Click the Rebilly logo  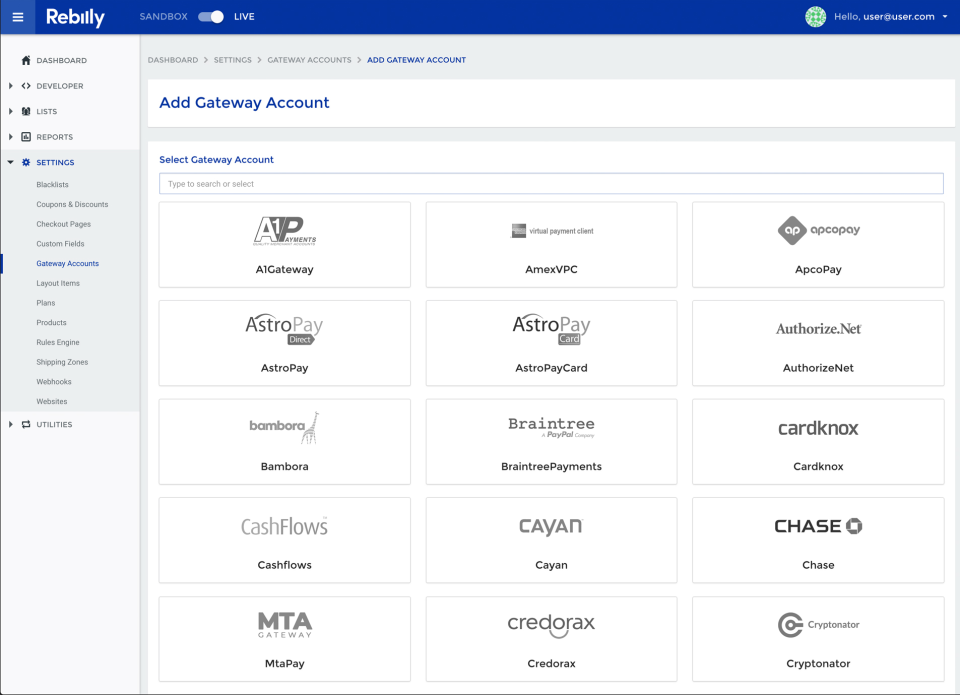click(x=75, y=17)
